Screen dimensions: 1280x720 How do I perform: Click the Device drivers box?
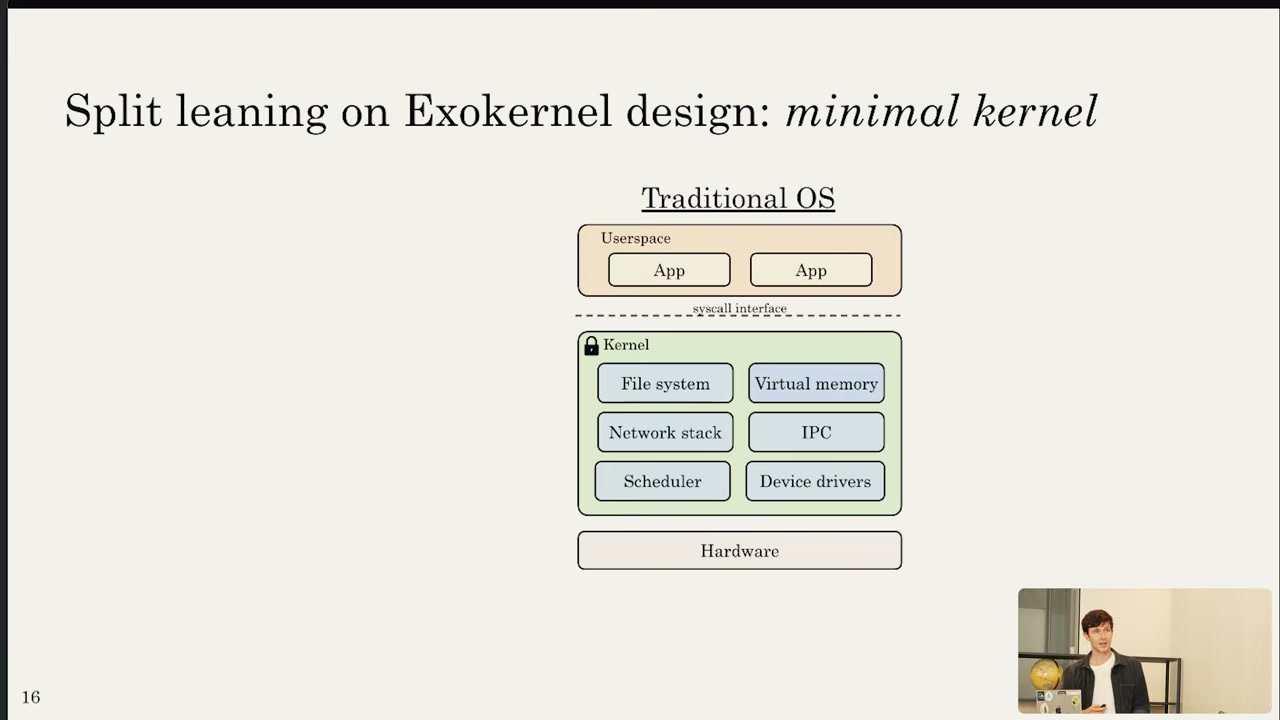815,481
